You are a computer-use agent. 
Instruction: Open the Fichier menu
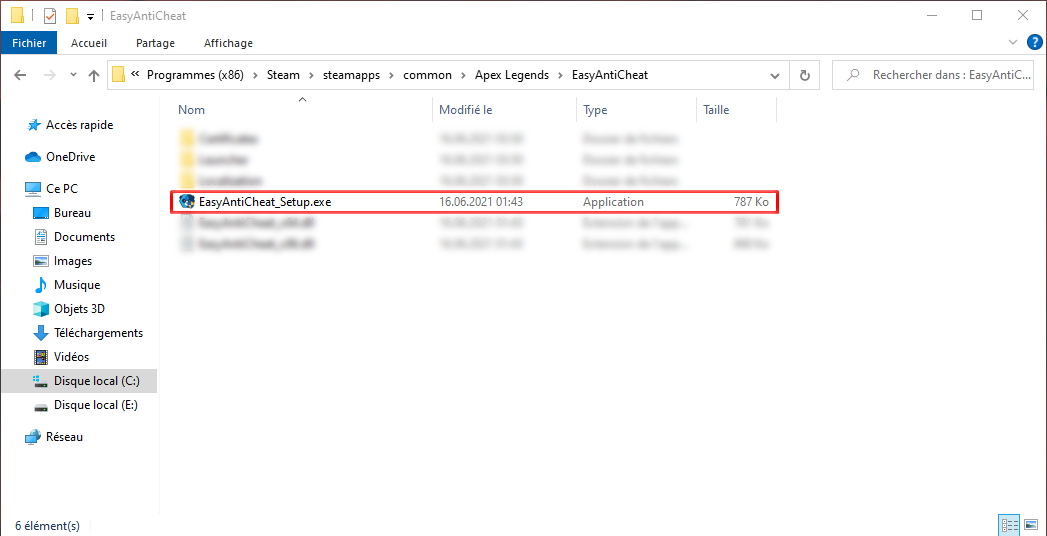29,43
